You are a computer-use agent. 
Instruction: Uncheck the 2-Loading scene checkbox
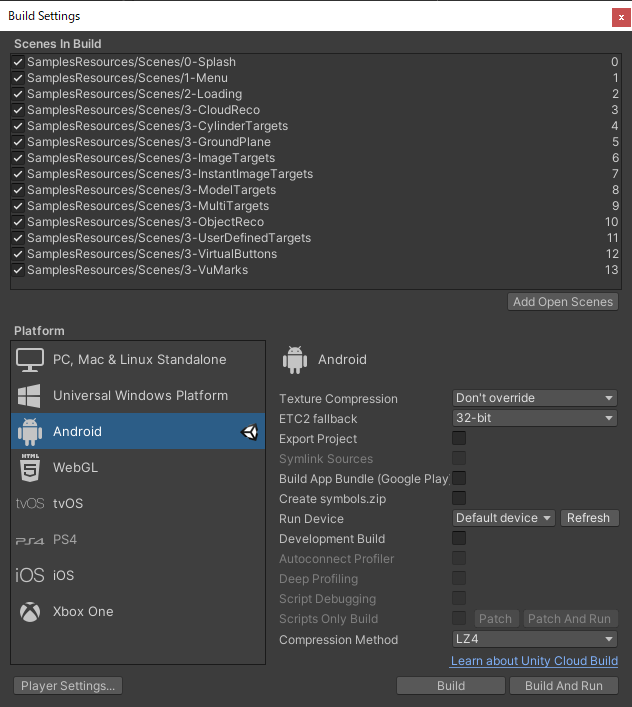coord(18,94)
